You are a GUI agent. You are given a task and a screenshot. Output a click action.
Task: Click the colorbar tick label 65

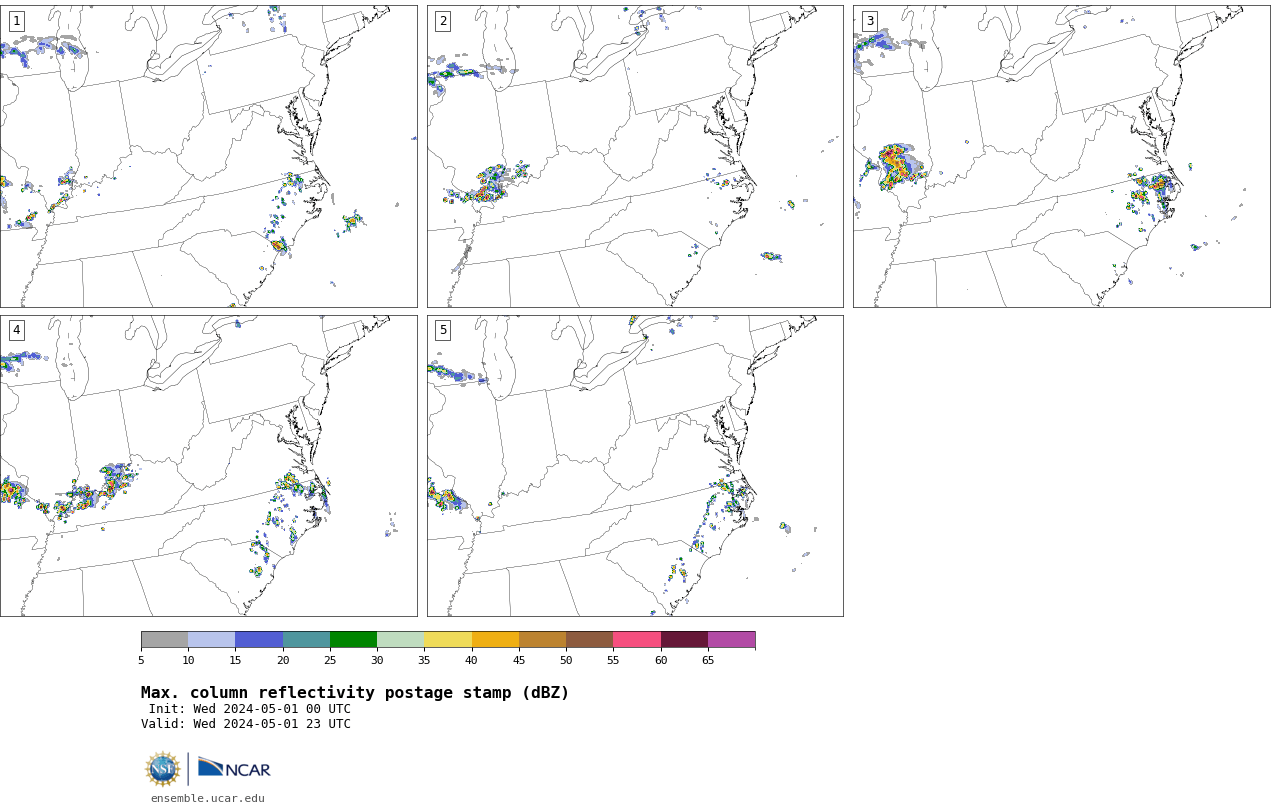pyautogui.click(x=708, y=660)
